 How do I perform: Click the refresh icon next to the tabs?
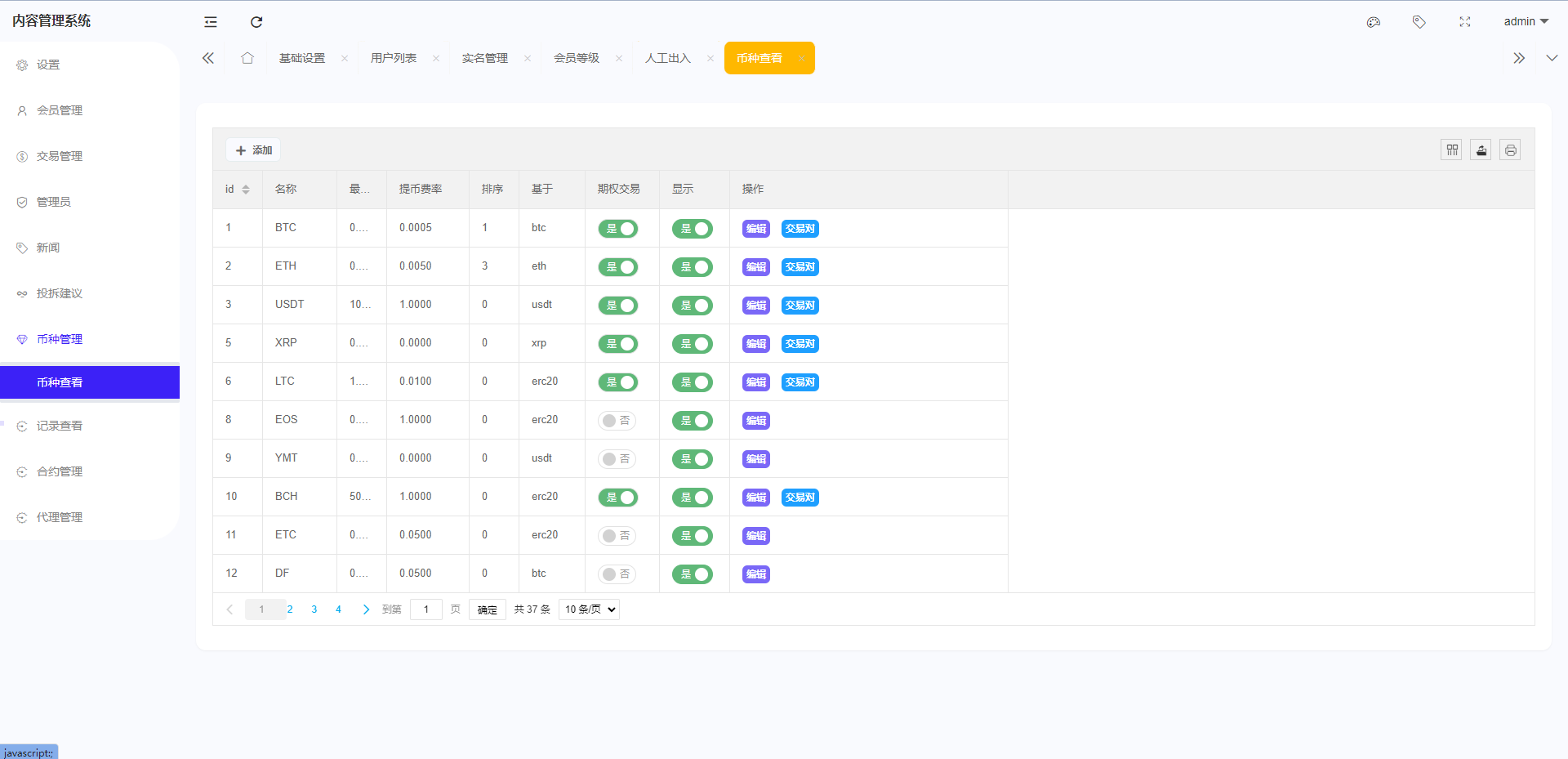256,22
